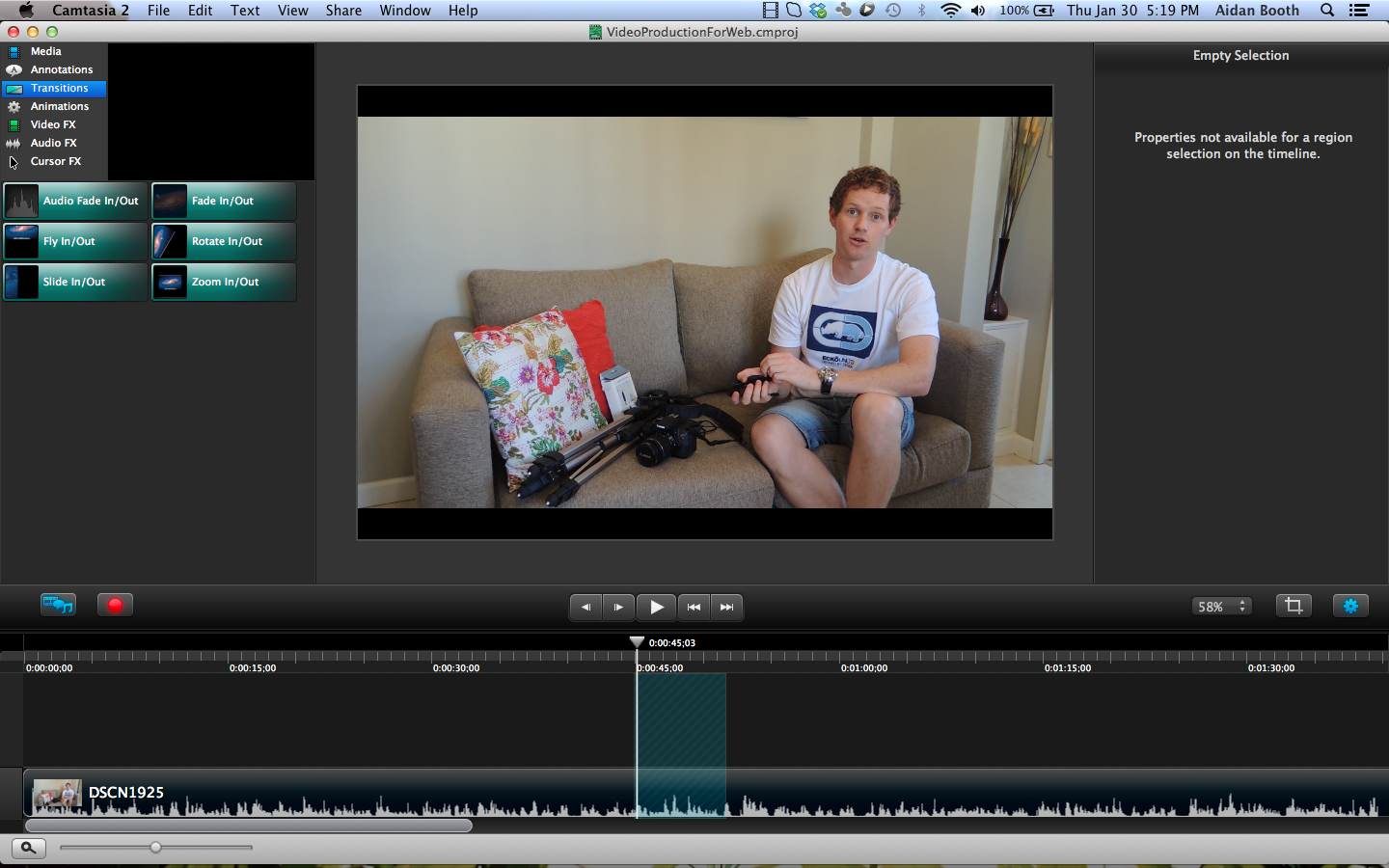This screenshot has width=1389, height=868.
Task: Open the Video FX panel
Action: tap(53, 124)
